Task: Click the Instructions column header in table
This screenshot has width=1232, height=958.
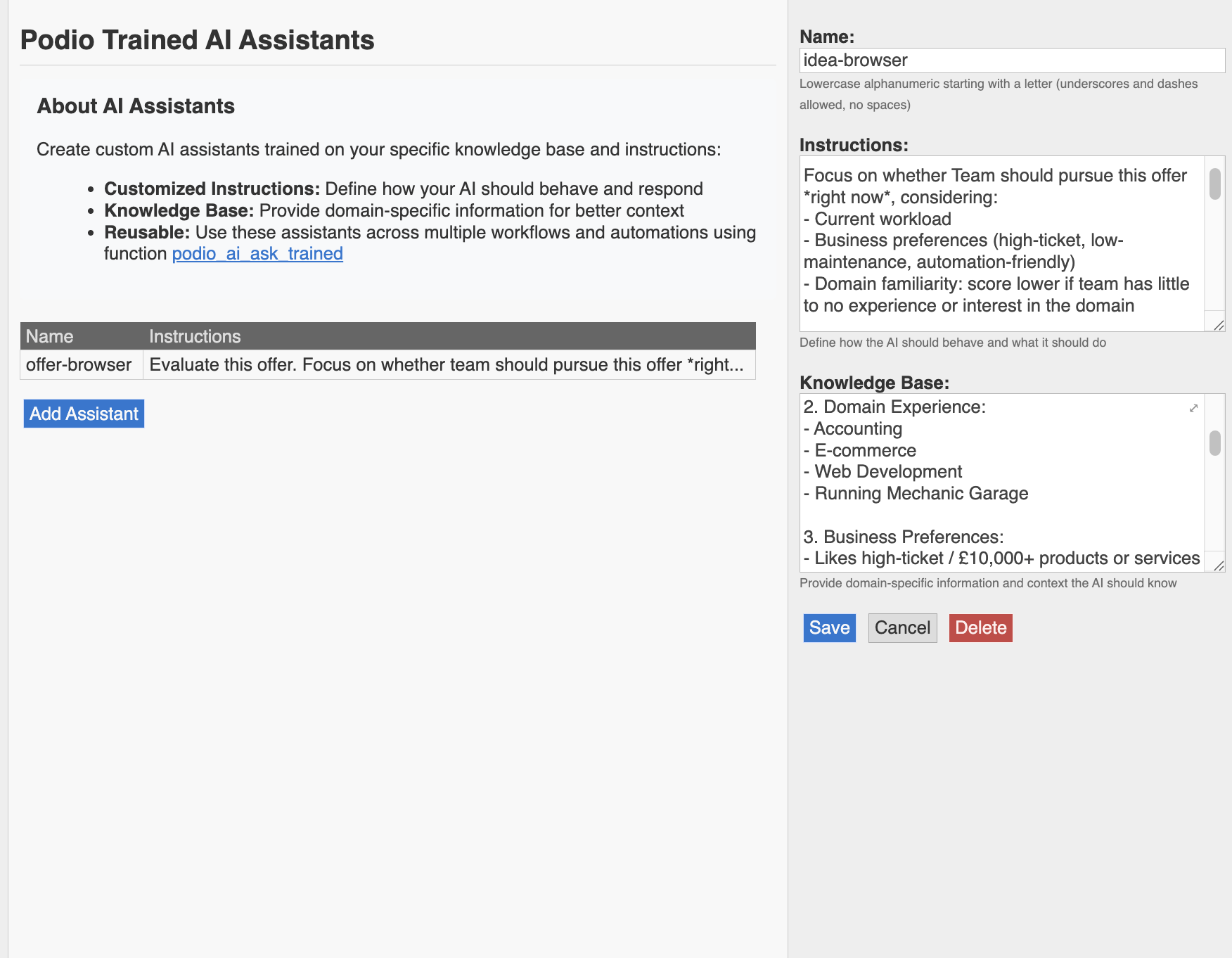Action: pos(195,336)
